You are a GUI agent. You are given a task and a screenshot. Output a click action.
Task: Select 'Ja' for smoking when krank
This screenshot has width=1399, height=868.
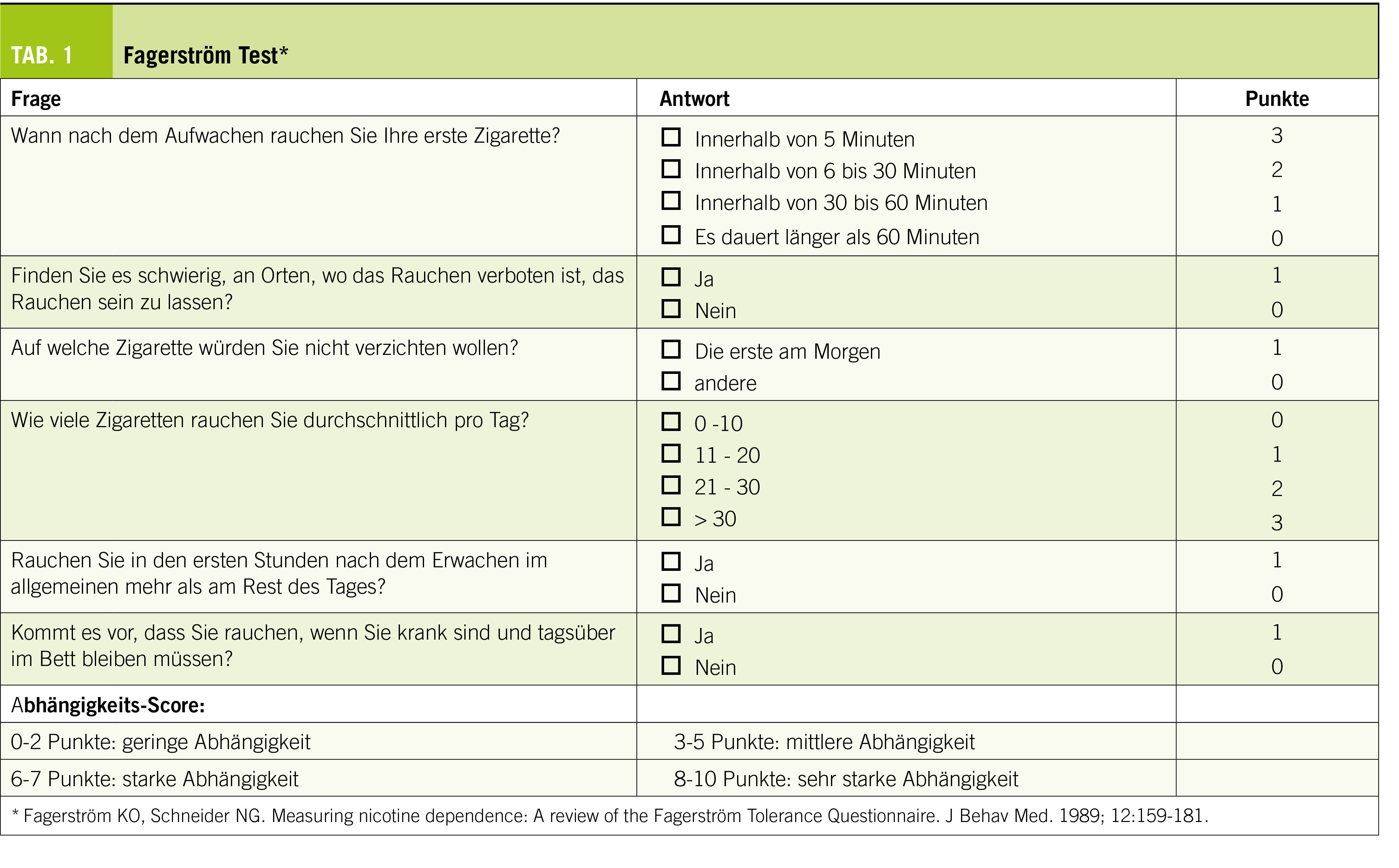(670, 634)
